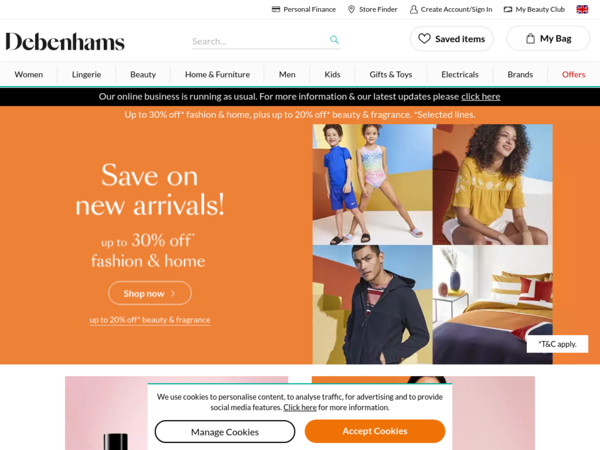Click the My Beauty Club card icon
Viewport: 600px width, 450px height.
[508, 9]
